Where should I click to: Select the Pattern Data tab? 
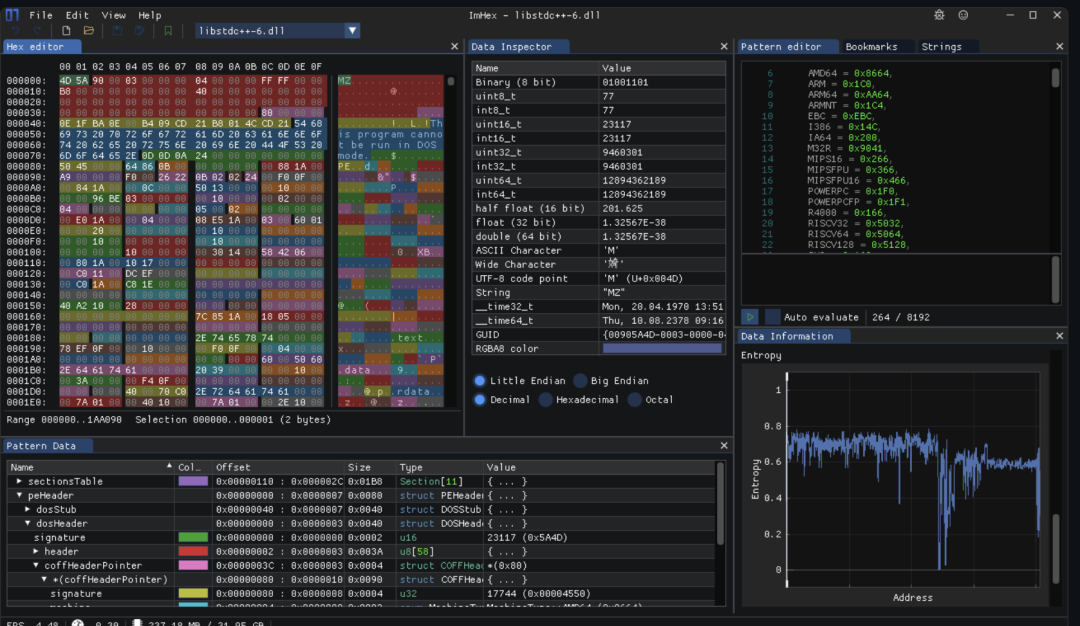47,446
